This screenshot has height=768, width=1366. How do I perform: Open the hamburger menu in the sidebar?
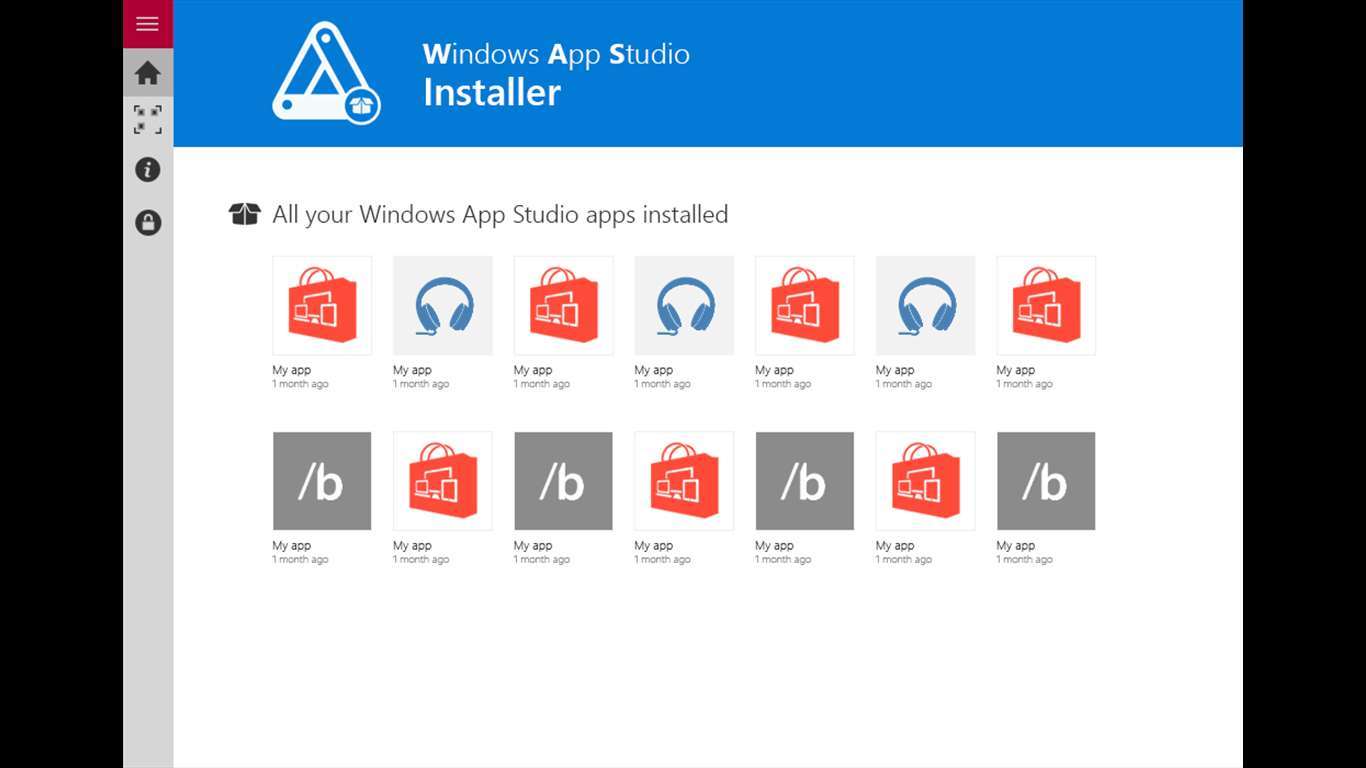pyautogui.click(x=147, y=24)
